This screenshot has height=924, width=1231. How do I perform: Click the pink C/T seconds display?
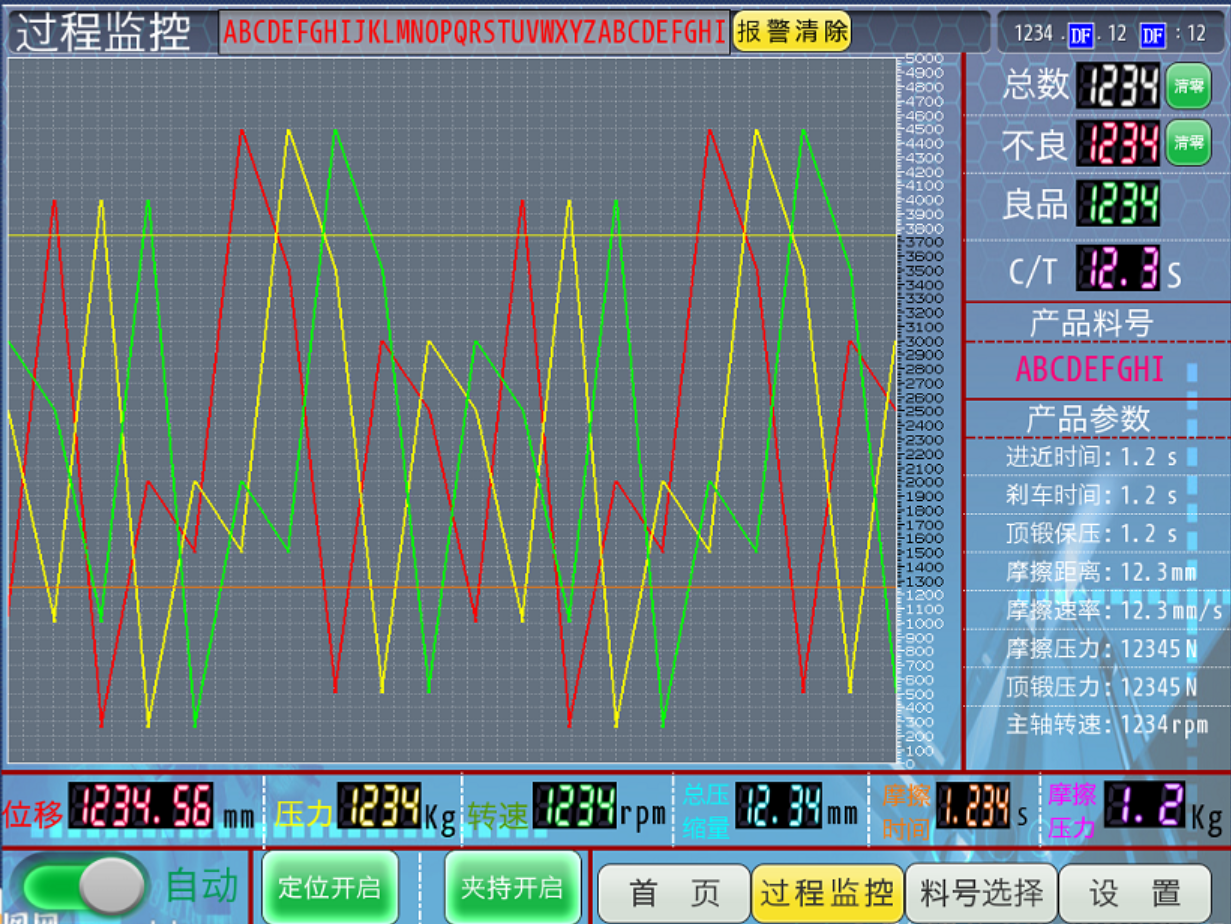point(1118,269)
